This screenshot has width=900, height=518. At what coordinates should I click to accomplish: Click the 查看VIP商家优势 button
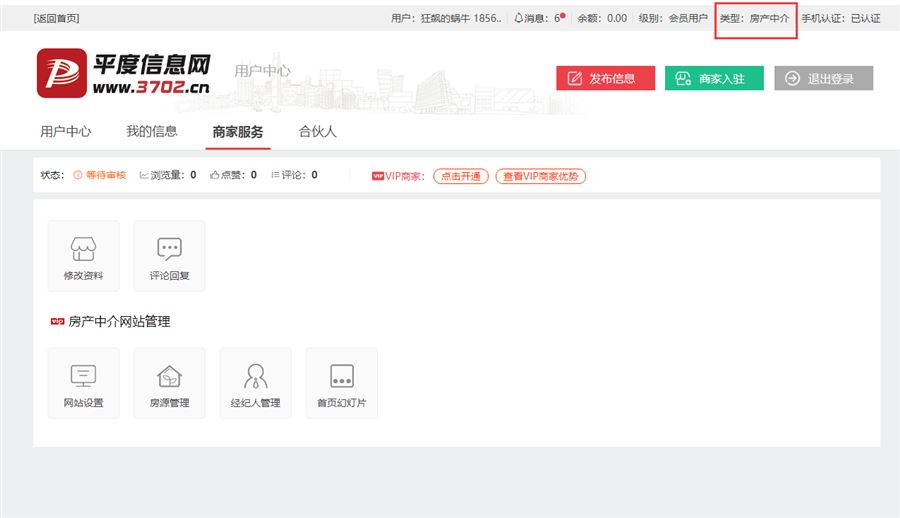540,176
